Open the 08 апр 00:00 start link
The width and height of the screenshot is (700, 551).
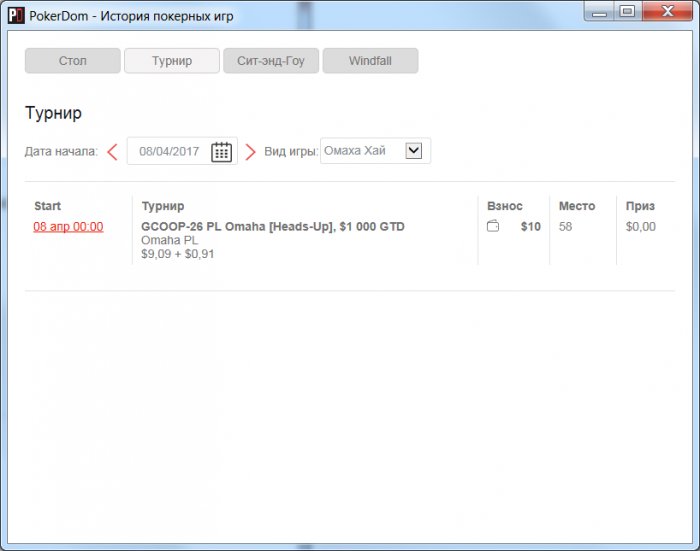point(68,227)
